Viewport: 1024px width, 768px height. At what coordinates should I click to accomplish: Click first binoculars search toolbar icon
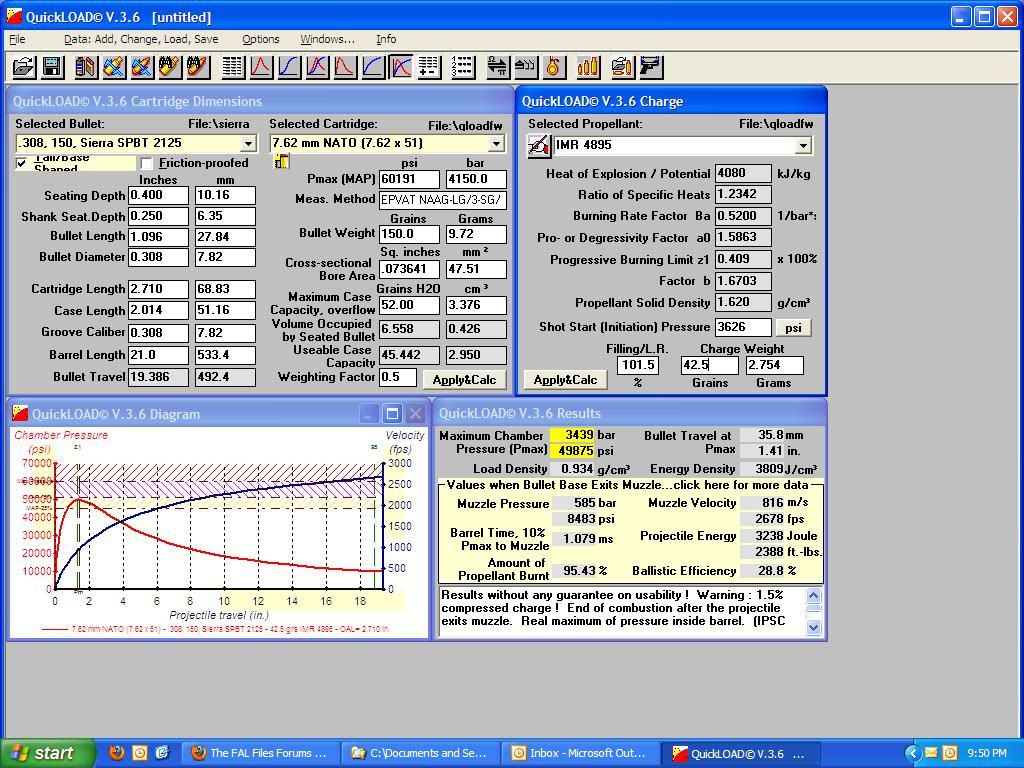coord(170,67)
